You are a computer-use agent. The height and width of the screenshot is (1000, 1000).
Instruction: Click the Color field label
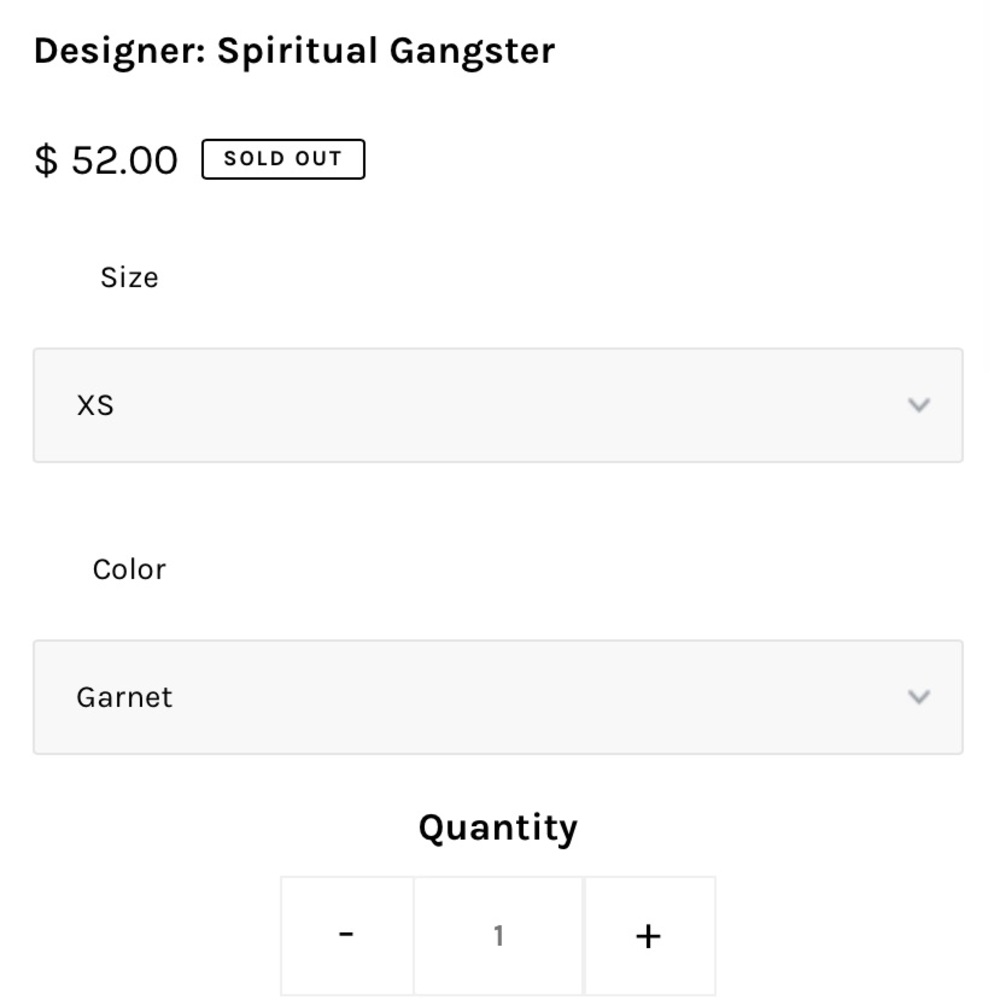[129, 569]
